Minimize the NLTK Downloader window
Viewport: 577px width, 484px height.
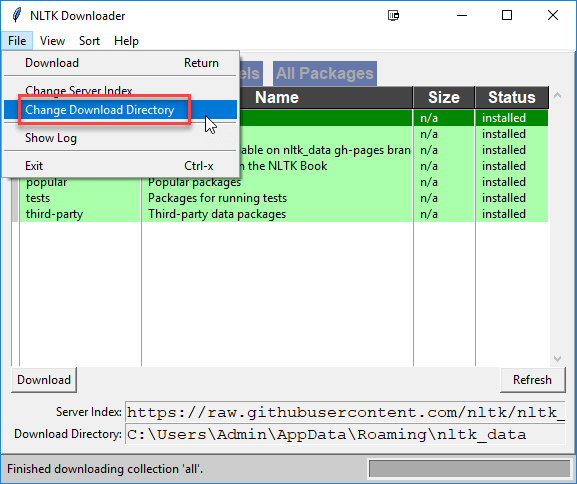point(462,15)
